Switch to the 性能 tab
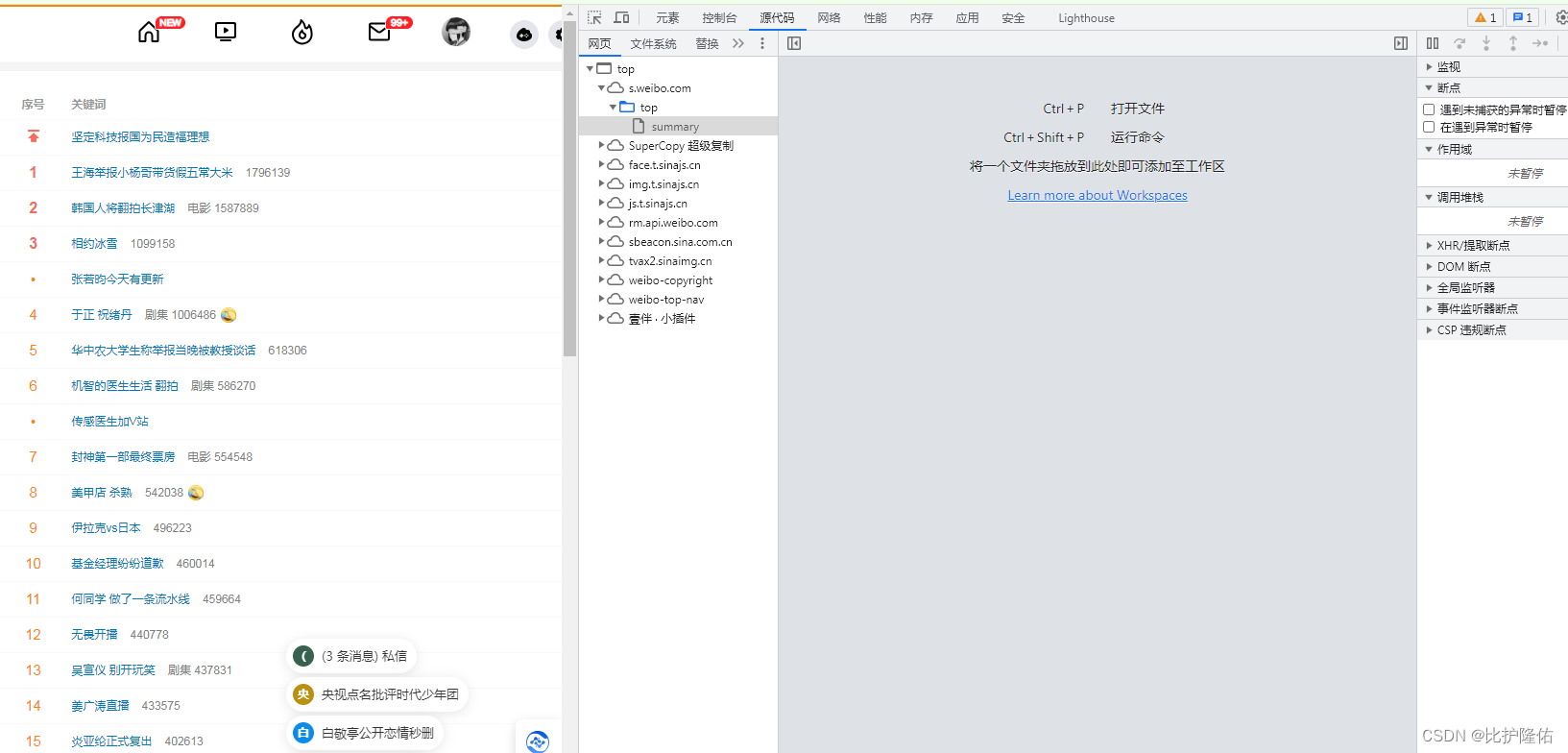 (x=875, y=17)
